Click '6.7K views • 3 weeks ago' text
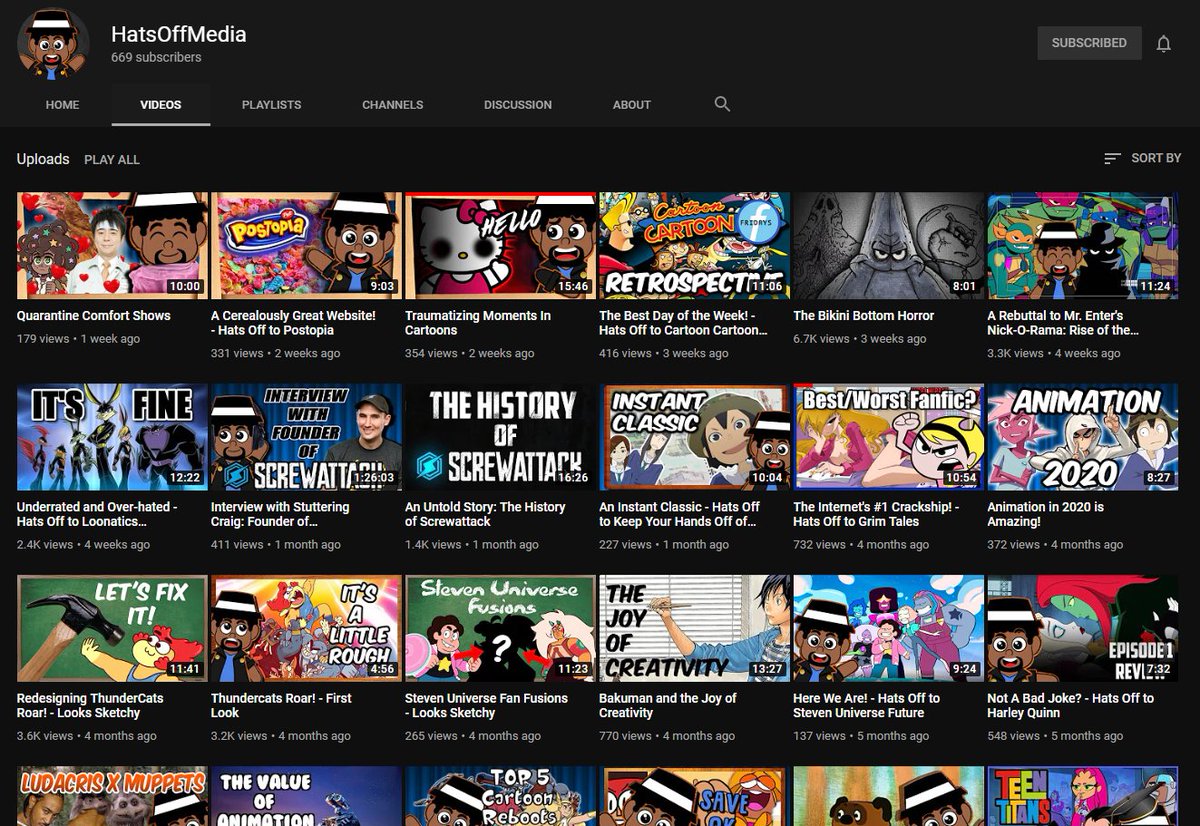The image size is (1200, 826). (861, 339)
